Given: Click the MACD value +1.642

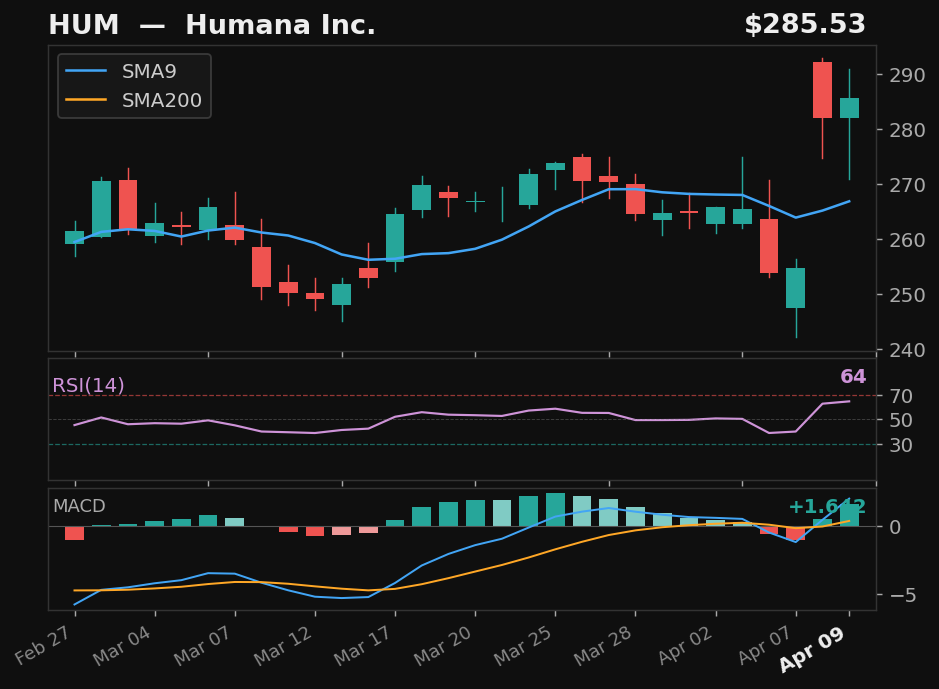Looking at the screenshot, I should [827, 507].
